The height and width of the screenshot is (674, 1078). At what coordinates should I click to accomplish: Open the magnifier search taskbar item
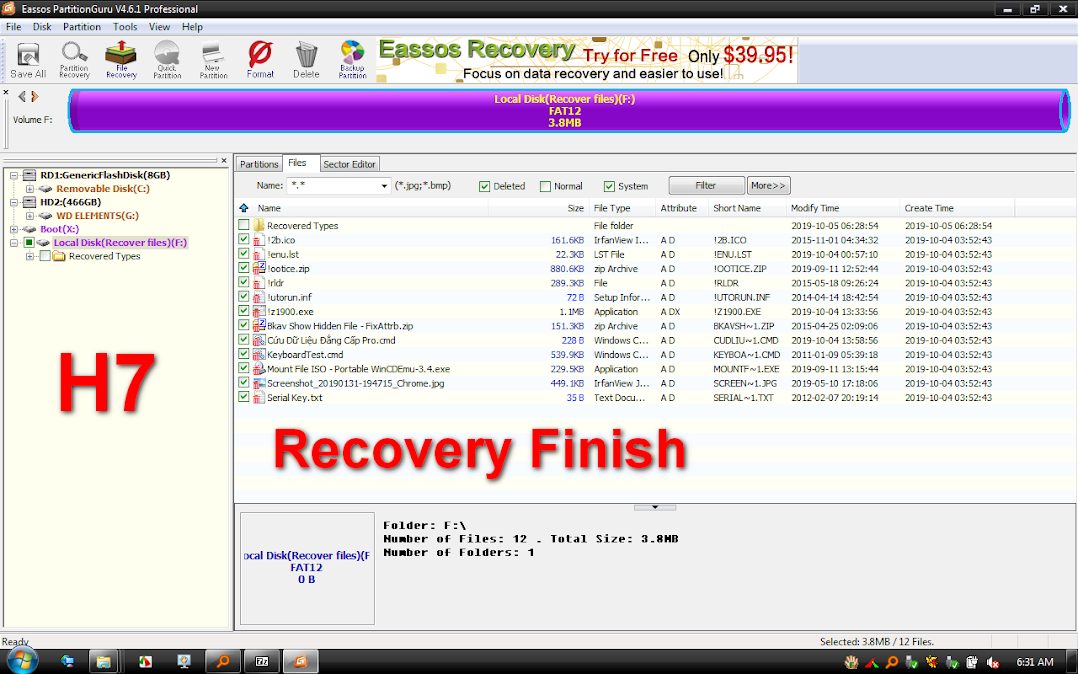(x=223, y=662)
